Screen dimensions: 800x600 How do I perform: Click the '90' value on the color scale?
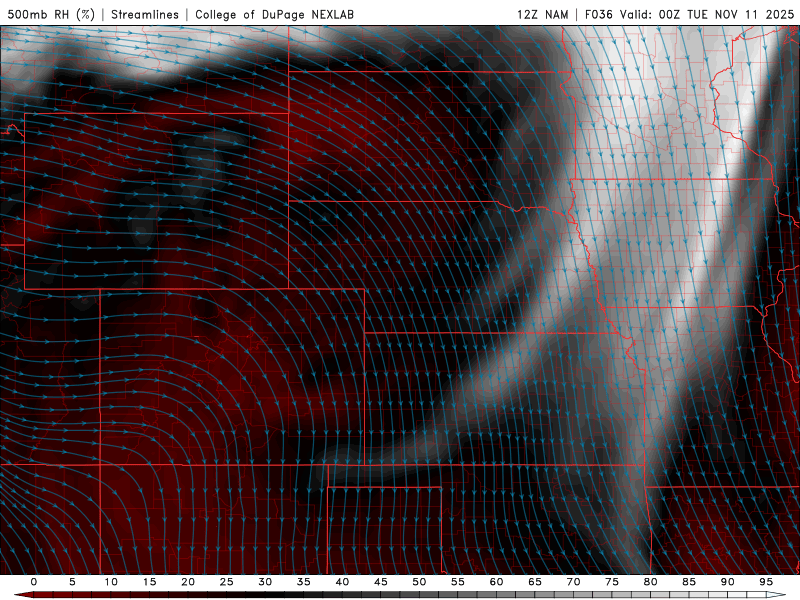(x=728, y=582)
